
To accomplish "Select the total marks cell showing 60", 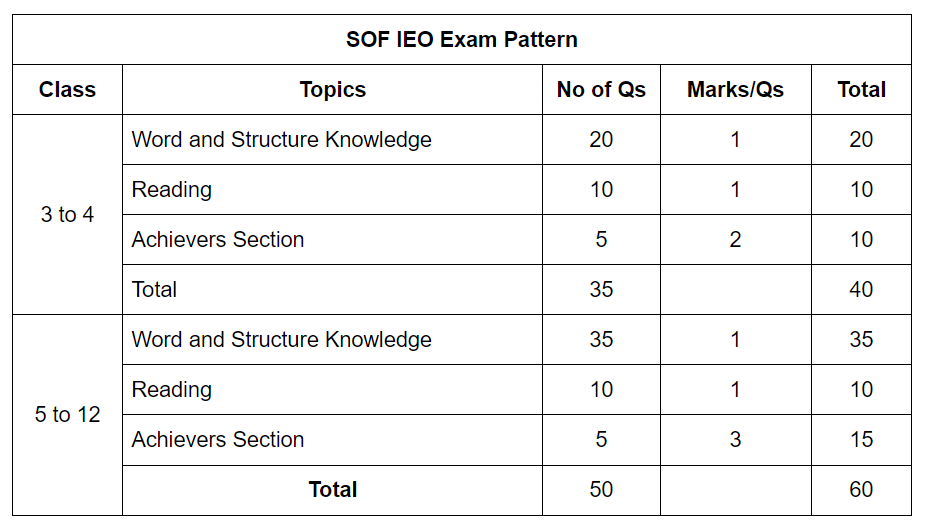I will (x=861, y=490).
